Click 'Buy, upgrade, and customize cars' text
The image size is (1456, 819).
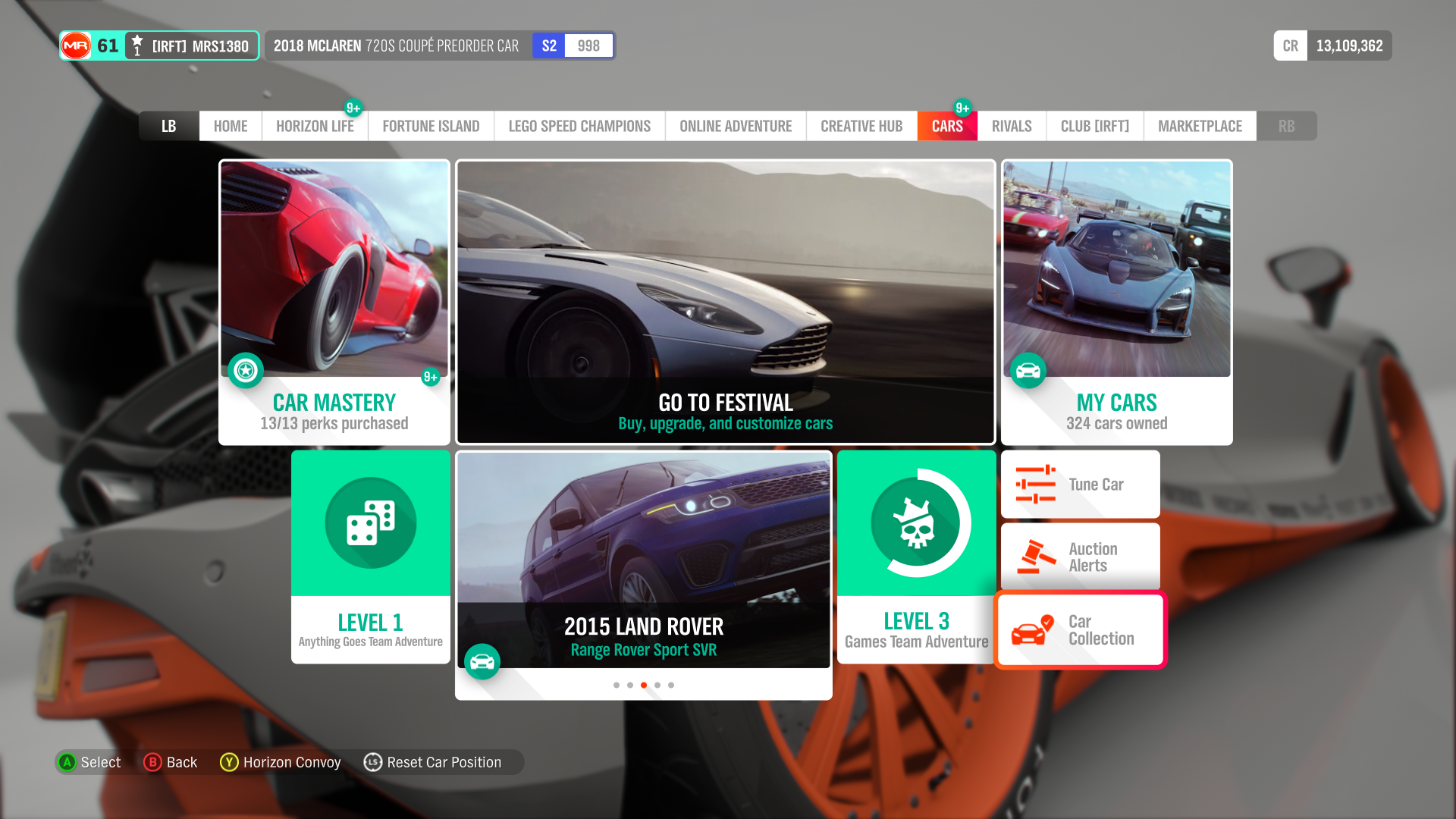coord(726,423)
